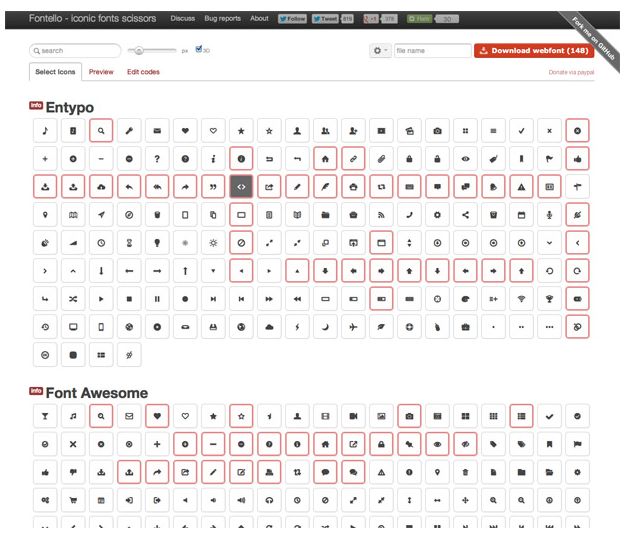The image size is (631, 554).
Task: Deselect the highlighted Entypo code brackets icon
Action: tap(241, 187)
